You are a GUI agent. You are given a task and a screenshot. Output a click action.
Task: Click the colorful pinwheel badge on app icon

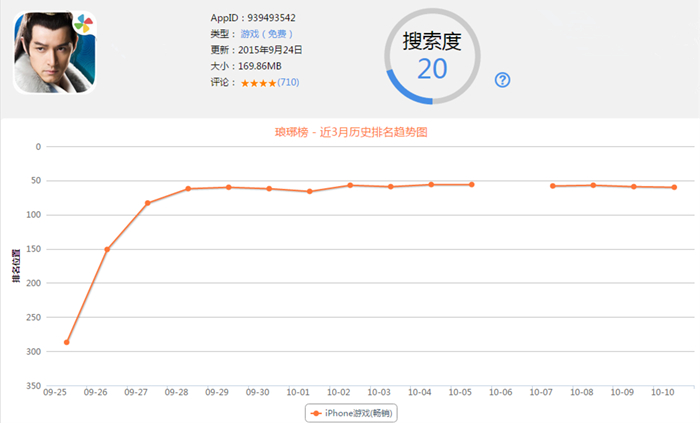(x=83, y=23)
